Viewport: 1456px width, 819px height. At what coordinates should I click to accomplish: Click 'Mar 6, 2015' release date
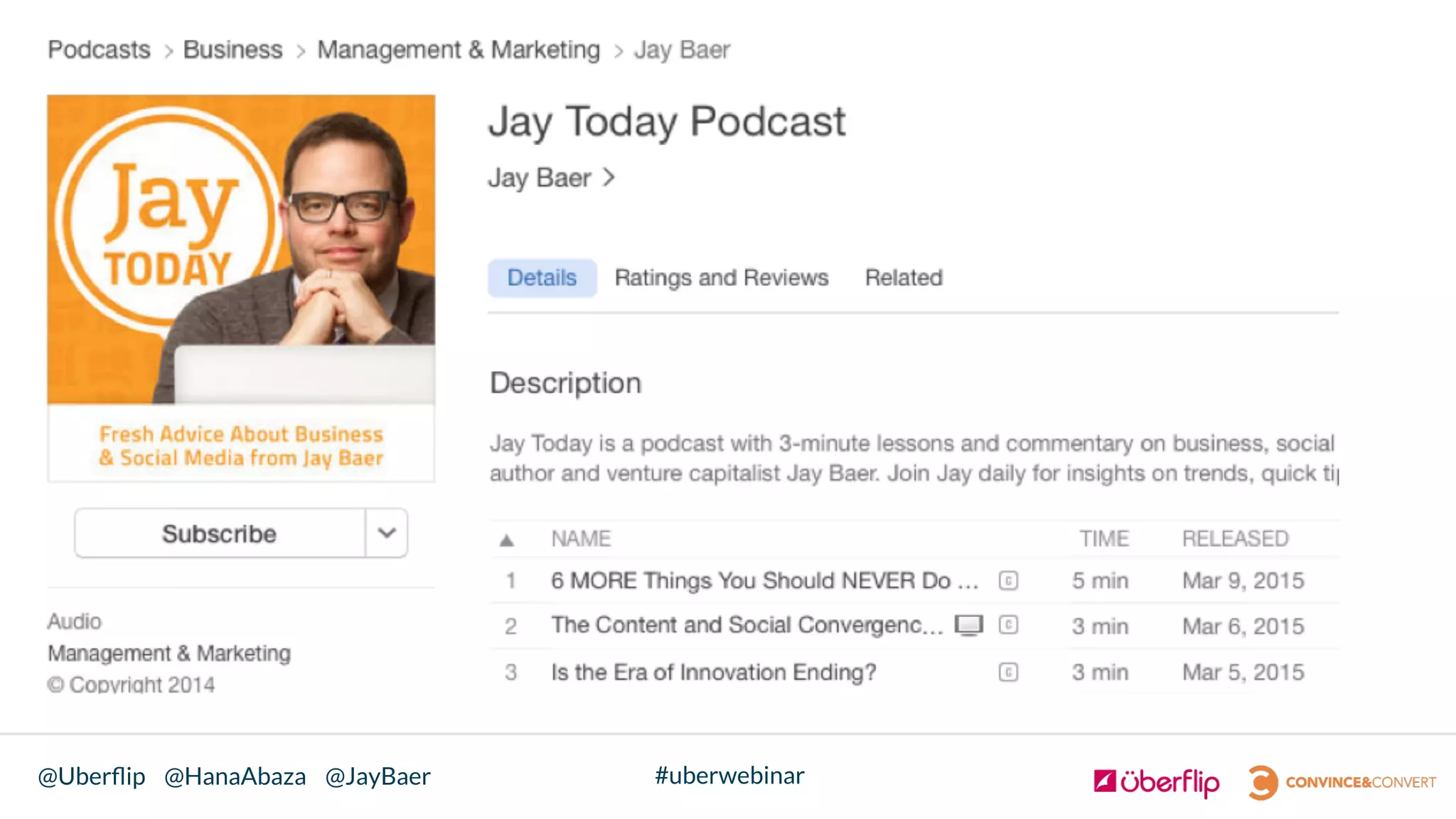click(1243, 626)
